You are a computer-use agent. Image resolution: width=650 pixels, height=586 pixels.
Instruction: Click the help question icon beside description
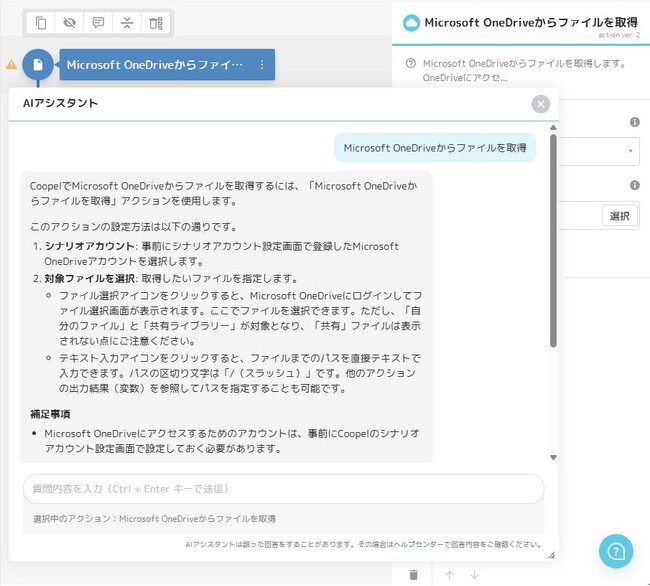tap(410, 63)
